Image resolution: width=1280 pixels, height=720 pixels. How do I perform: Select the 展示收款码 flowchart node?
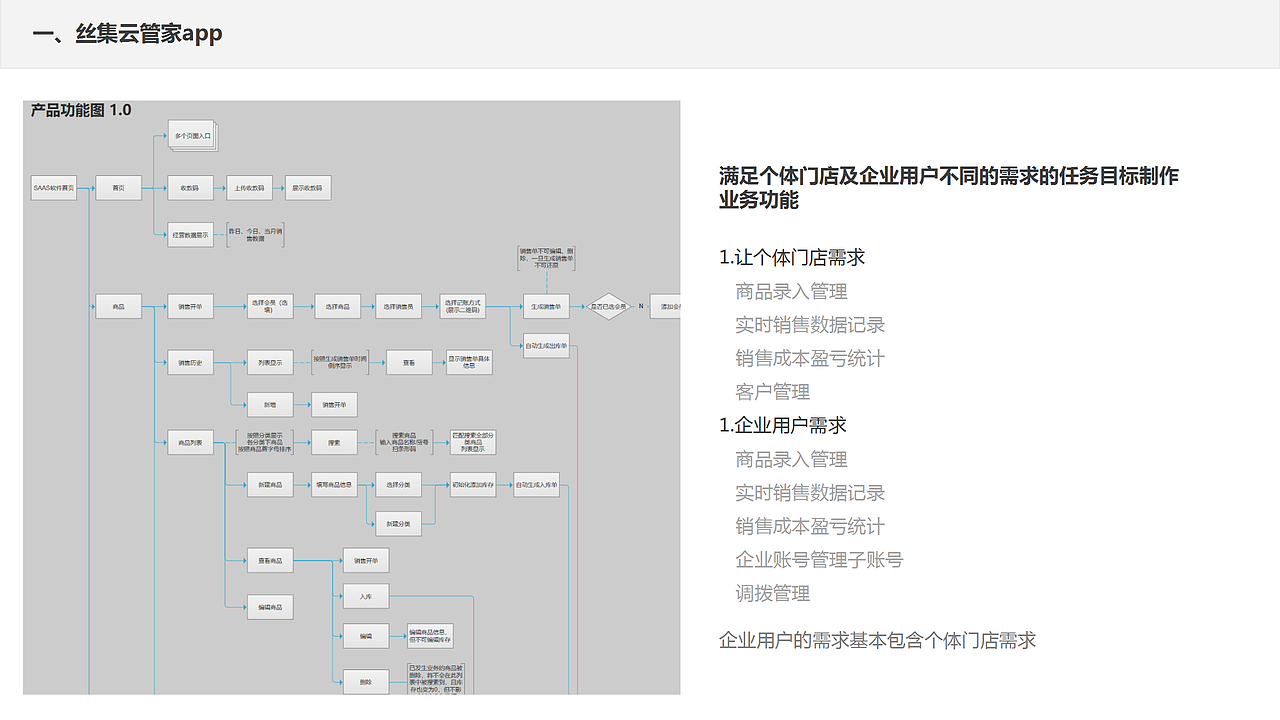pos(308,187)
